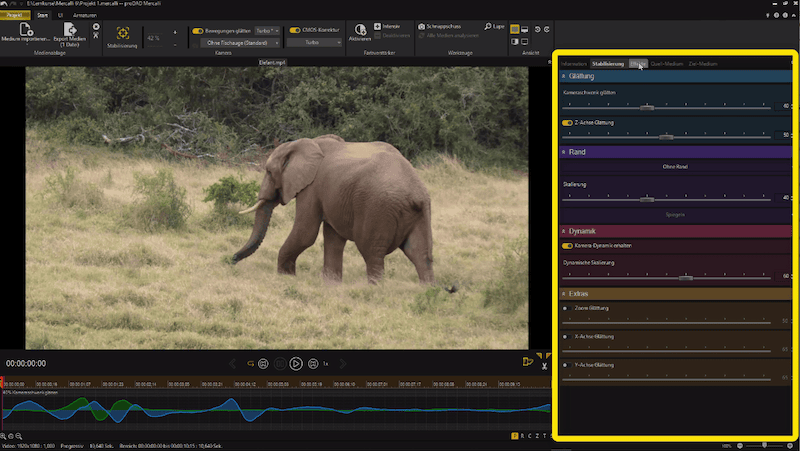Turn off Z-Achse-Glättung toggle
Screen dimensions: 800x451
point(567,123)
